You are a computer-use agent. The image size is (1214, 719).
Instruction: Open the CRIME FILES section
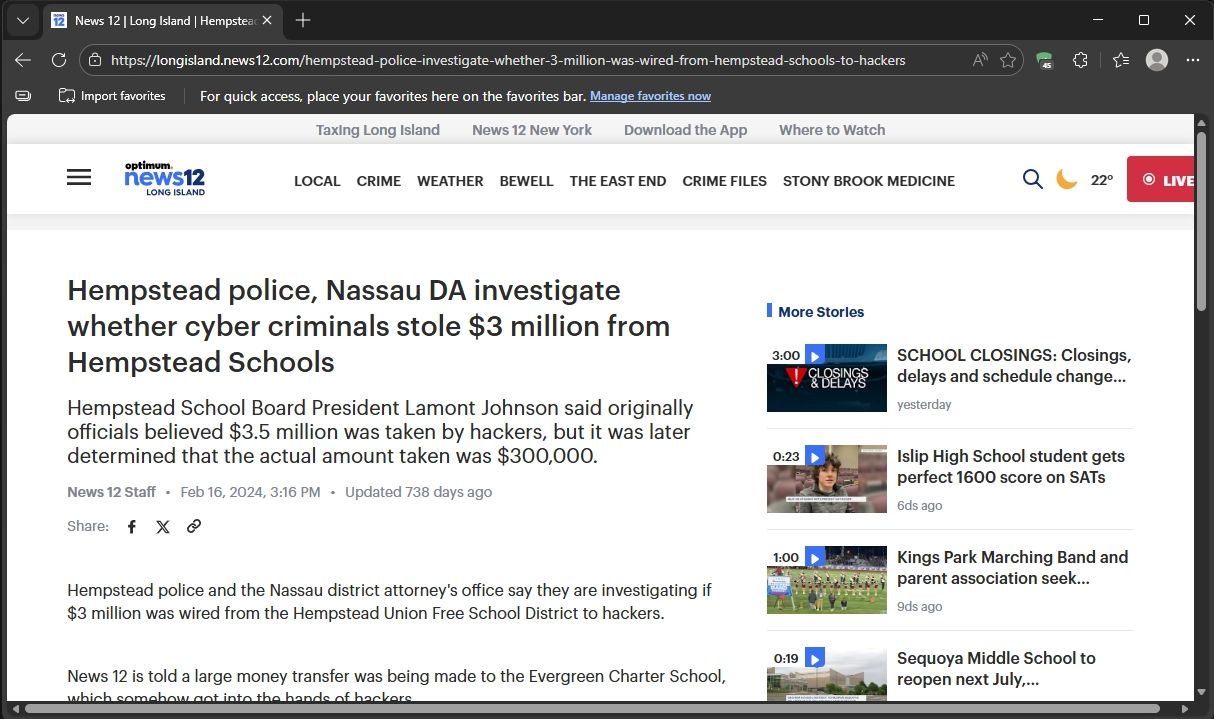point(724,181)
